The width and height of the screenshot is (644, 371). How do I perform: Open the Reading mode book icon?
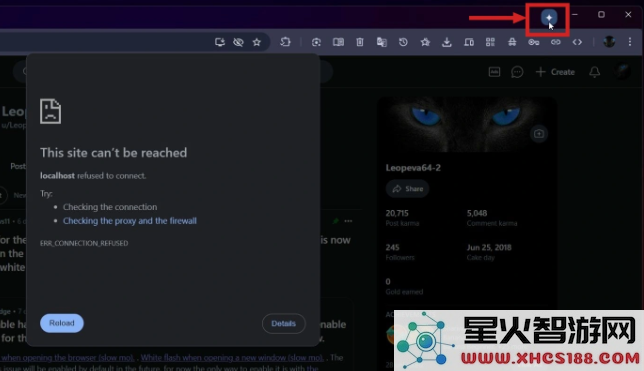[338, 42]
